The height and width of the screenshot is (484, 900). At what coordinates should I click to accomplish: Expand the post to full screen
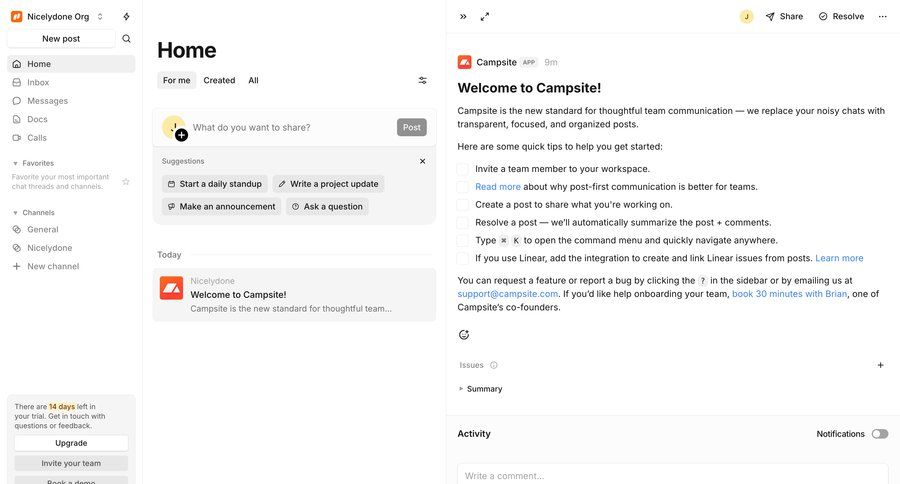click(485, 17)
